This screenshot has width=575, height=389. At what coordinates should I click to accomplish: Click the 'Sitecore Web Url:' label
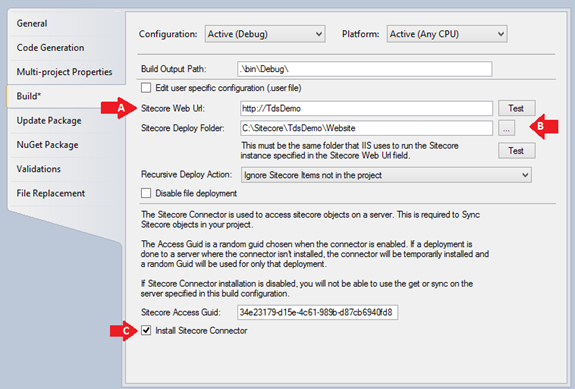pyautogui.click(x=173, y=109)
